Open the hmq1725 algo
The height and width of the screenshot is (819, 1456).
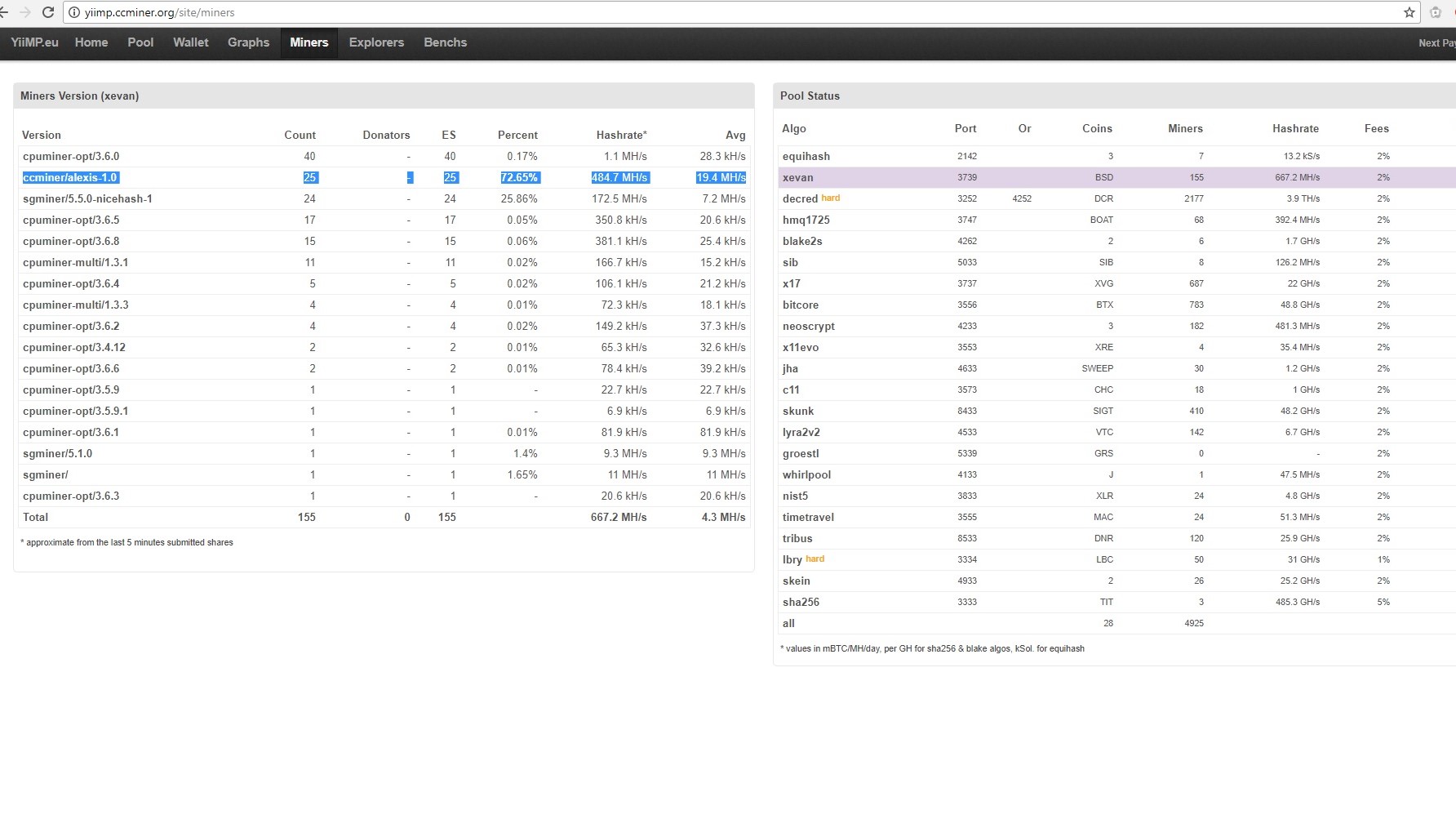(806, 220)
